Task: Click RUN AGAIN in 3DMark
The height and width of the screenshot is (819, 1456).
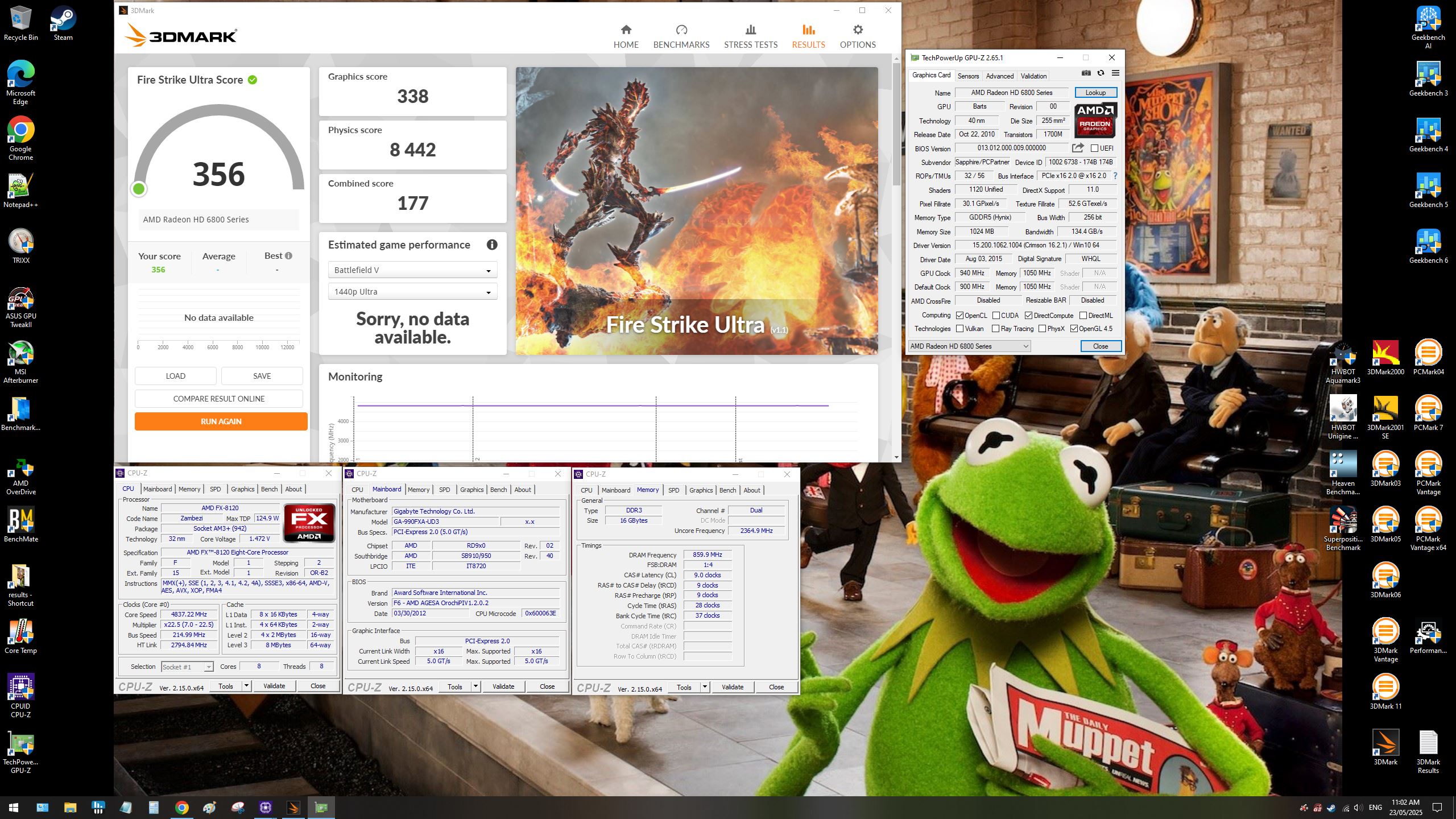Action: (221, 421)
